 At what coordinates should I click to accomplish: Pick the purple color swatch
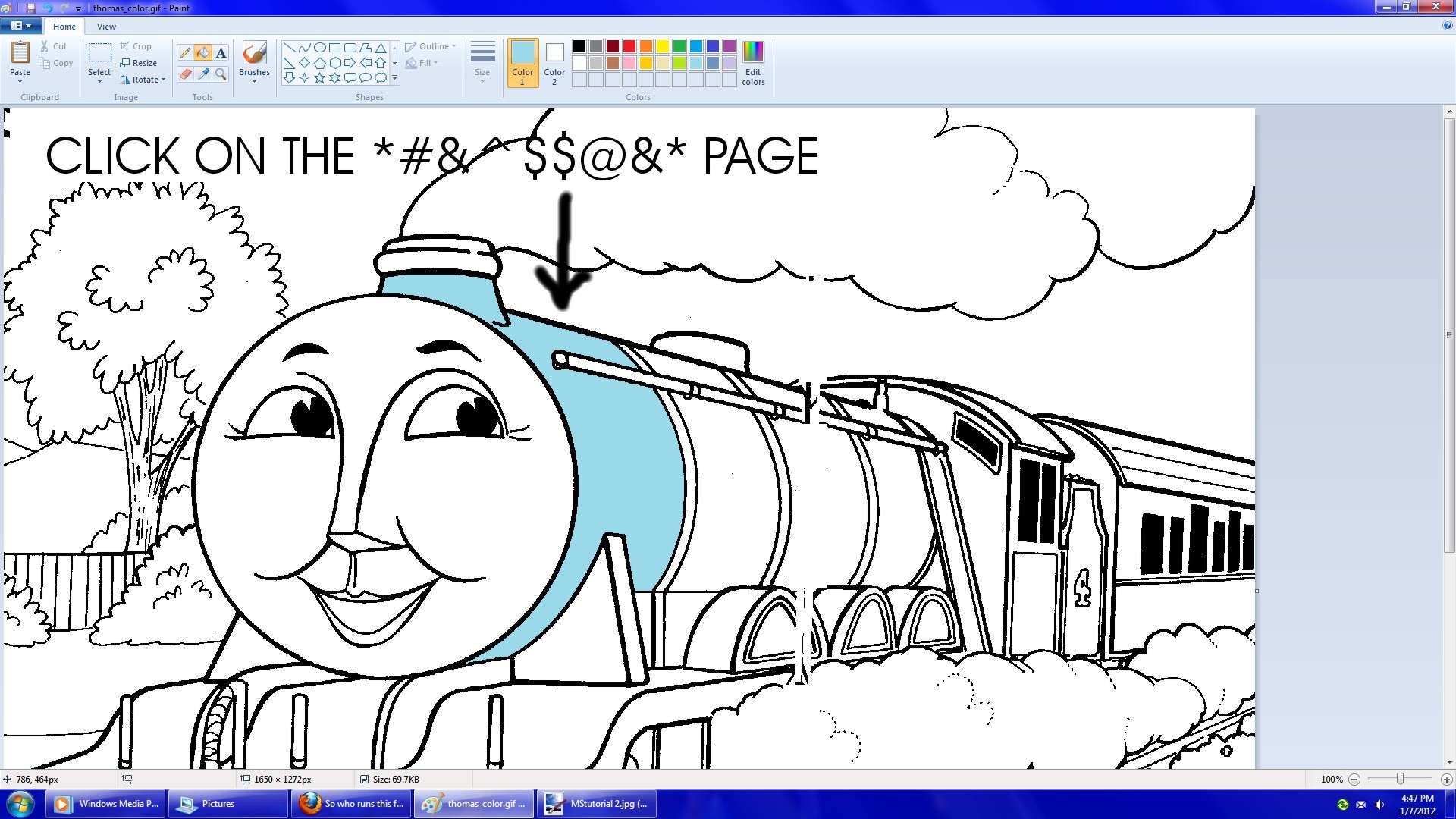pyautogui.click(x=730, y=47)
